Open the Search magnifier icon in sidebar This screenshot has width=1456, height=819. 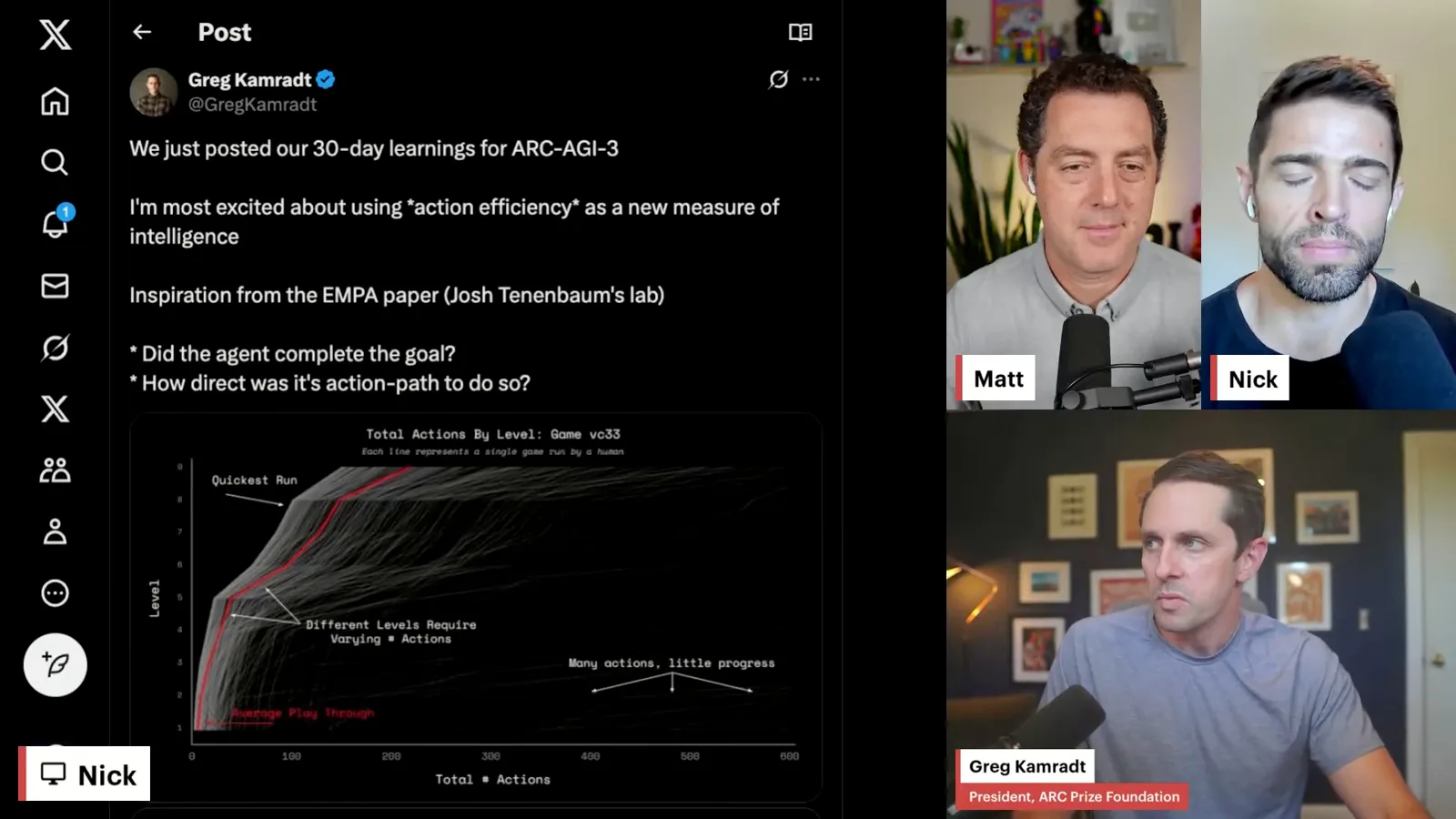point(55,162)
